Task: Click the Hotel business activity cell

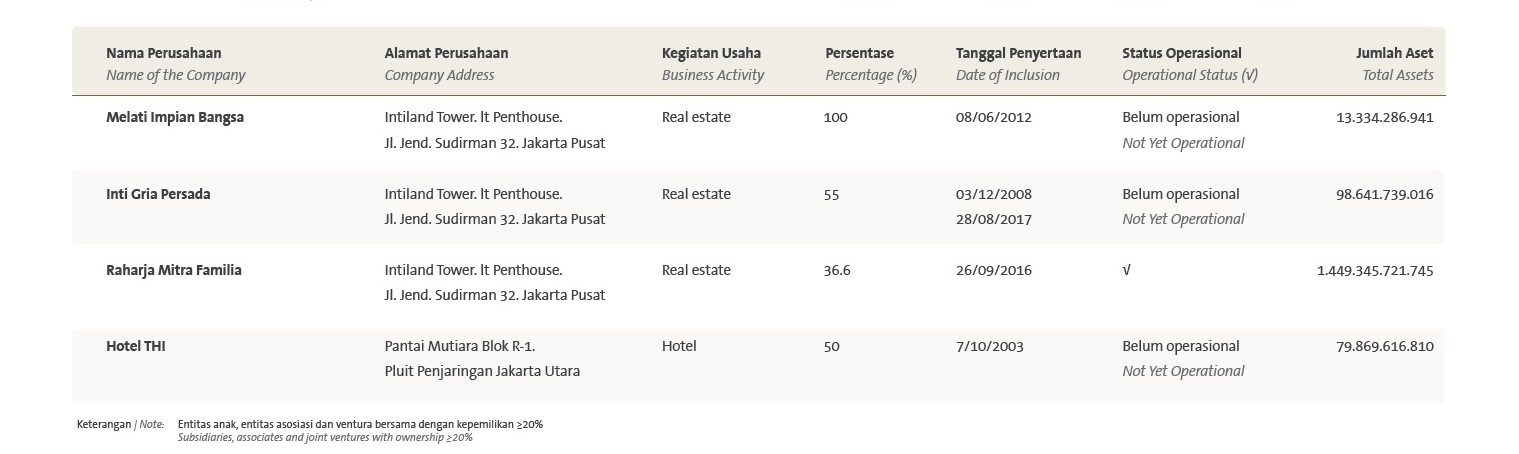Action: [679, 346]
